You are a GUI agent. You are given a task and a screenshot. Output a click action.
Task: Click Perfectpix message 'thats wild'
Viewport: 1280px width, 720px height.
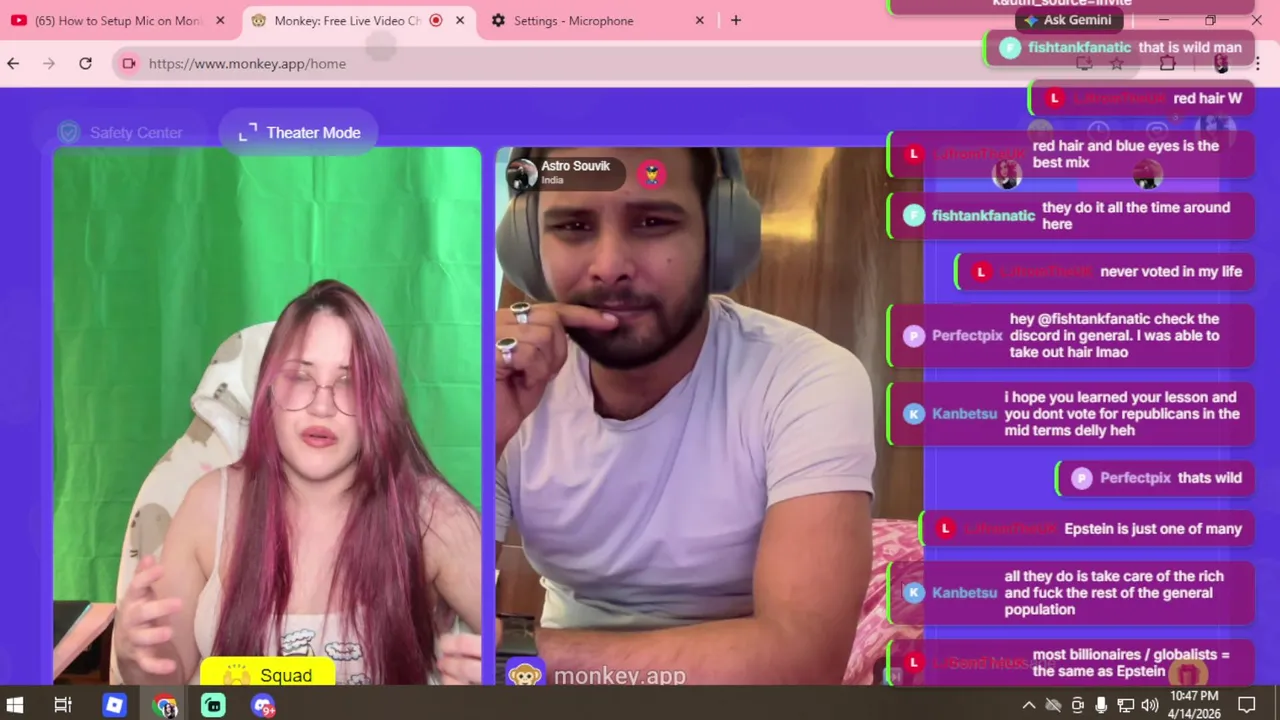coord(1155,478)
